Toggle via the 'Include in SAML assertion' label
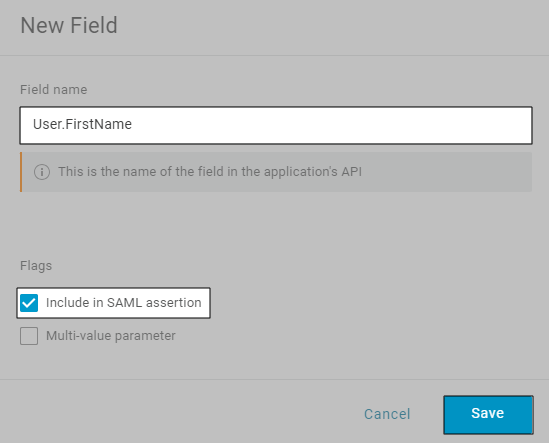549x443 pixels. click(x=124, y=303)
